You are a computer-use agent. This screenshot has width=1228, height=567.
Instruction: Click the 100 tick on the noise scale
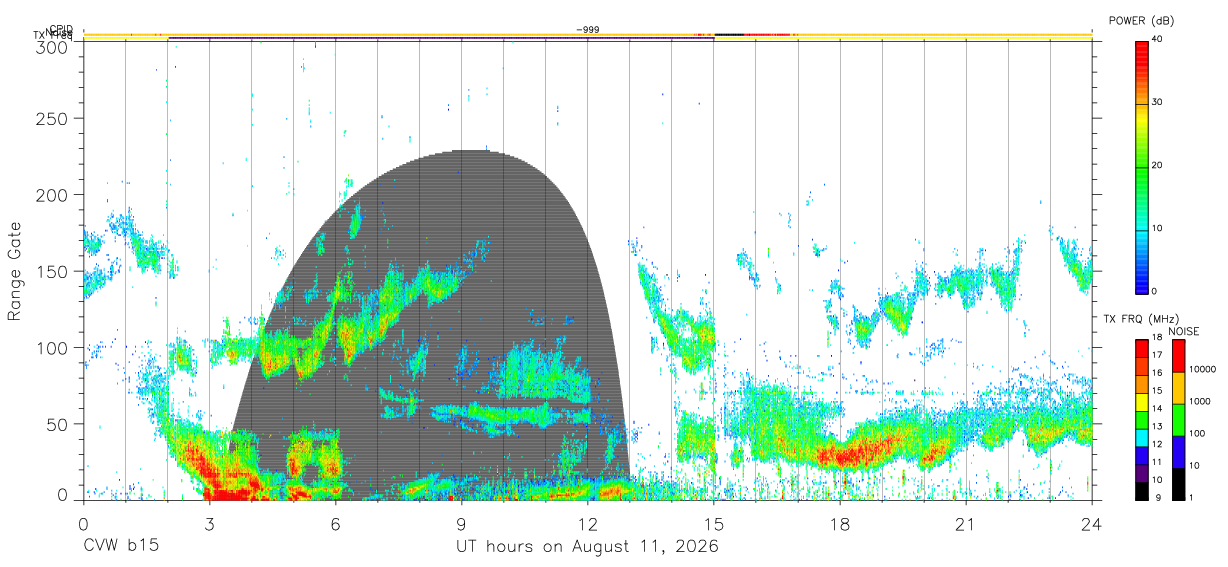tap(1198, 433)
